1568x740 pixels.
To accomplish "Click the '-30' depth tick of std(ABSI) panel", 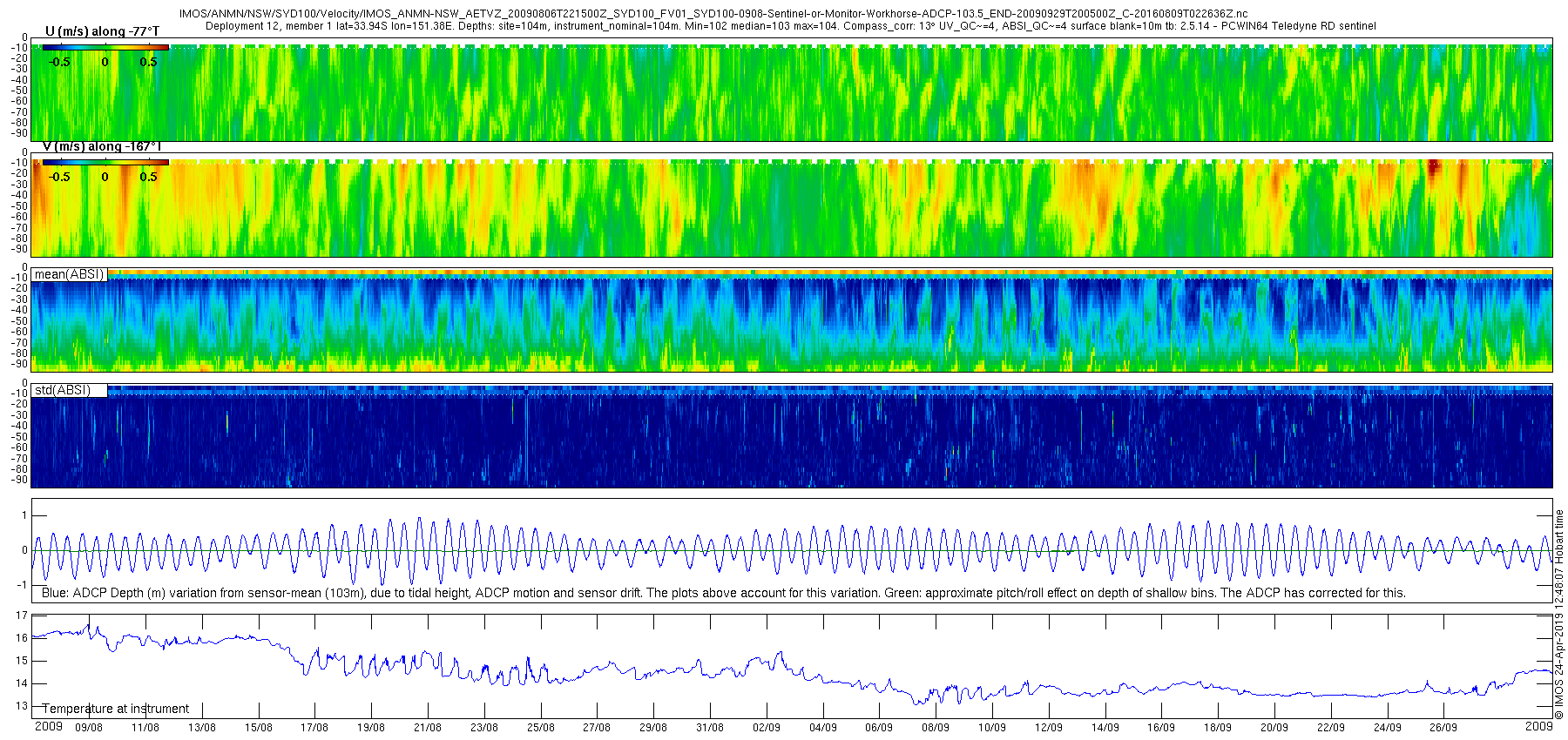I will [x=19, y=415].
